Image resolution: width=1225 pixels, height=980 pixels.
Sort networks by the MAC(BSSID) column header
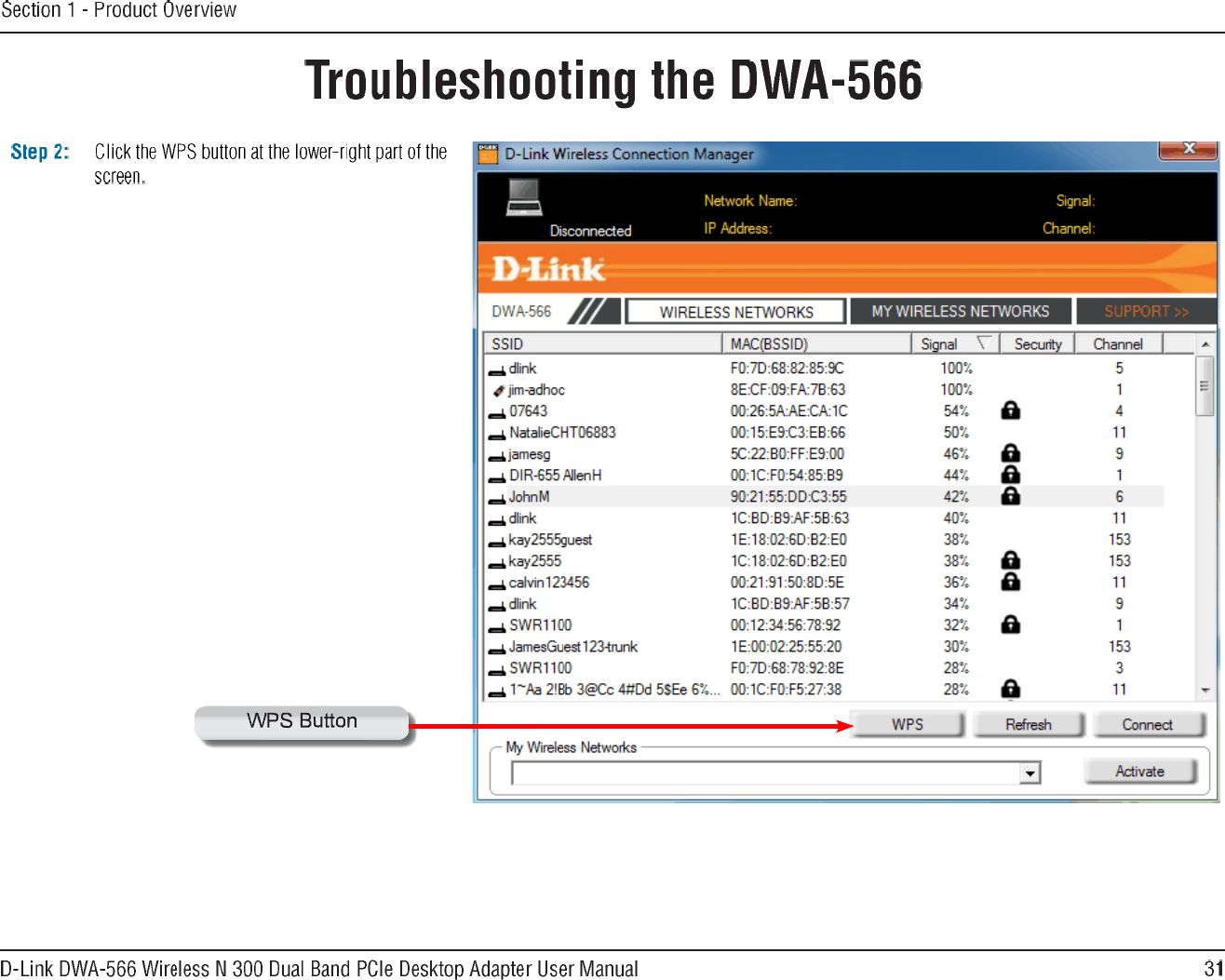(x=816, y=343)
